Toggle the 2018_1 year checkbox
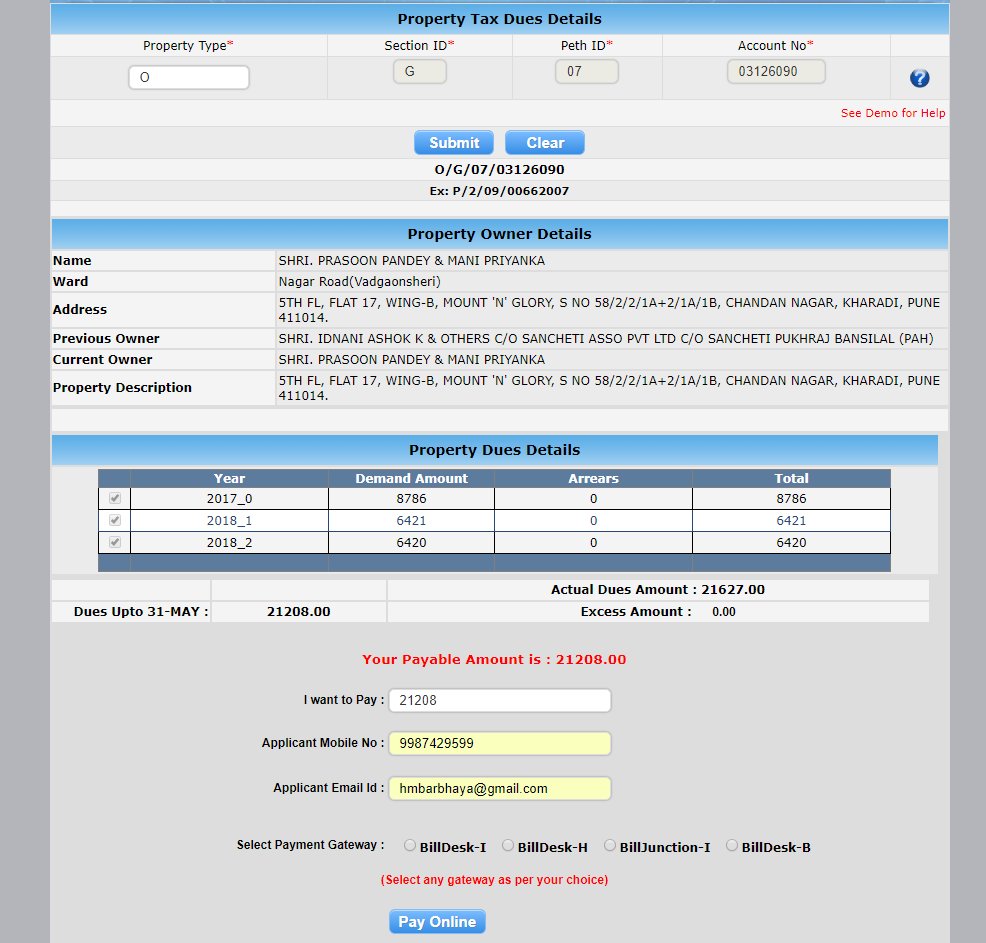Screen dimensions: 986x943 coord(114,520)
